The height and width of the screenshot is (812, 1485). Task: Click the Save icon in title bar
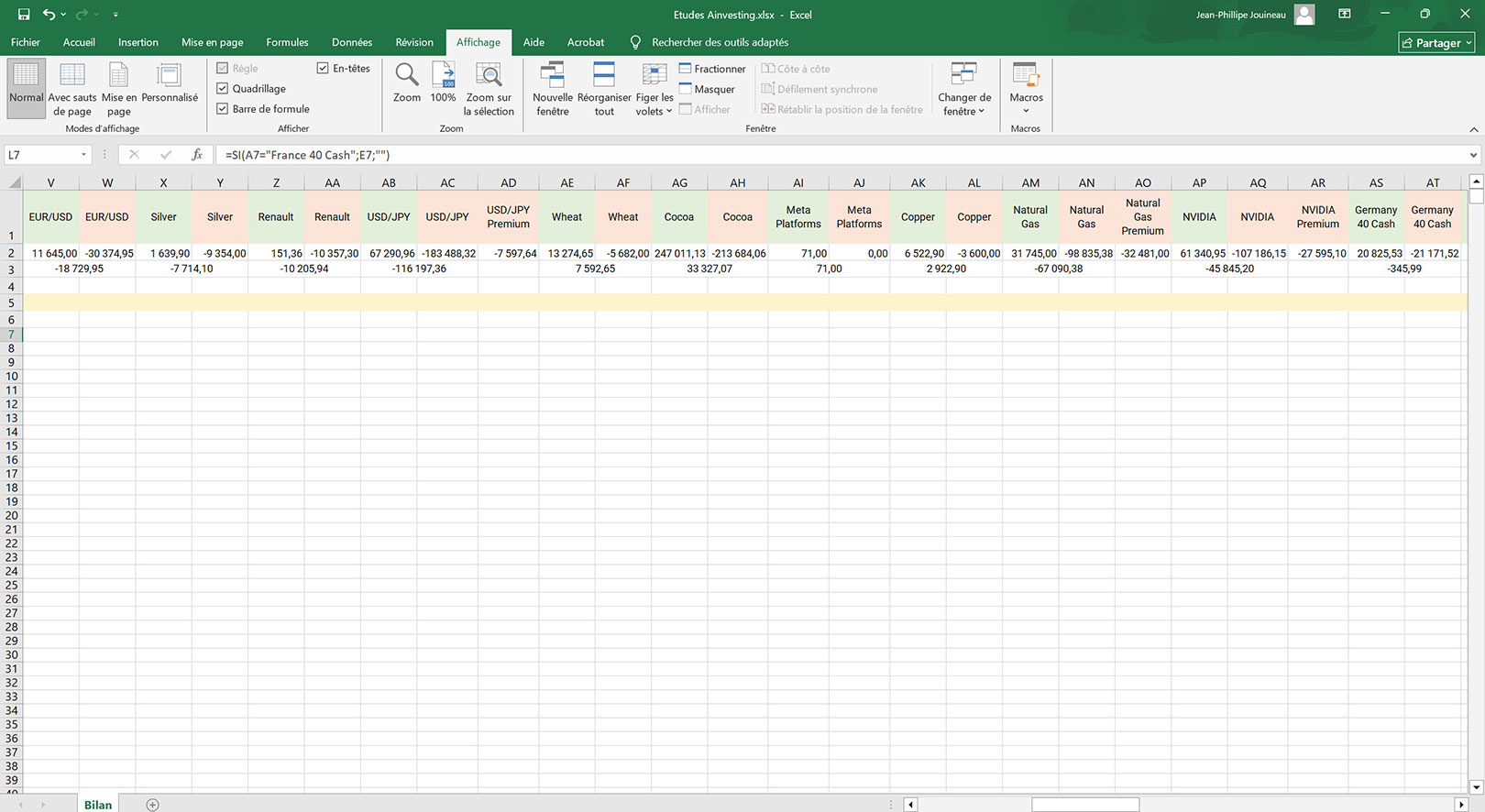tap(24, 15)
